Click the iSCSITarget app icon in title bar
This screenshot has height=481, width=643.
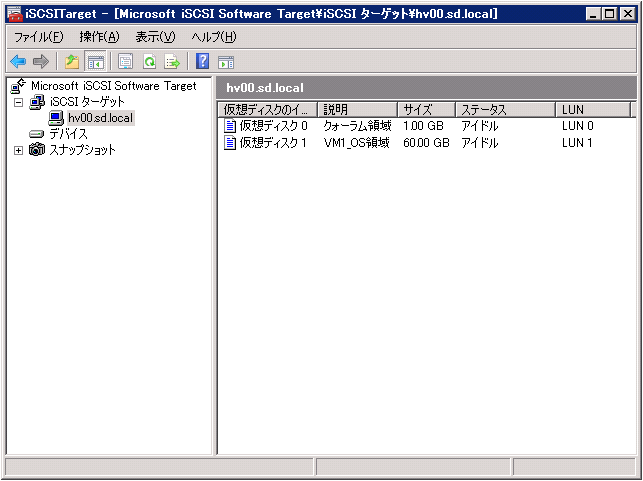[x=14, y=14]
